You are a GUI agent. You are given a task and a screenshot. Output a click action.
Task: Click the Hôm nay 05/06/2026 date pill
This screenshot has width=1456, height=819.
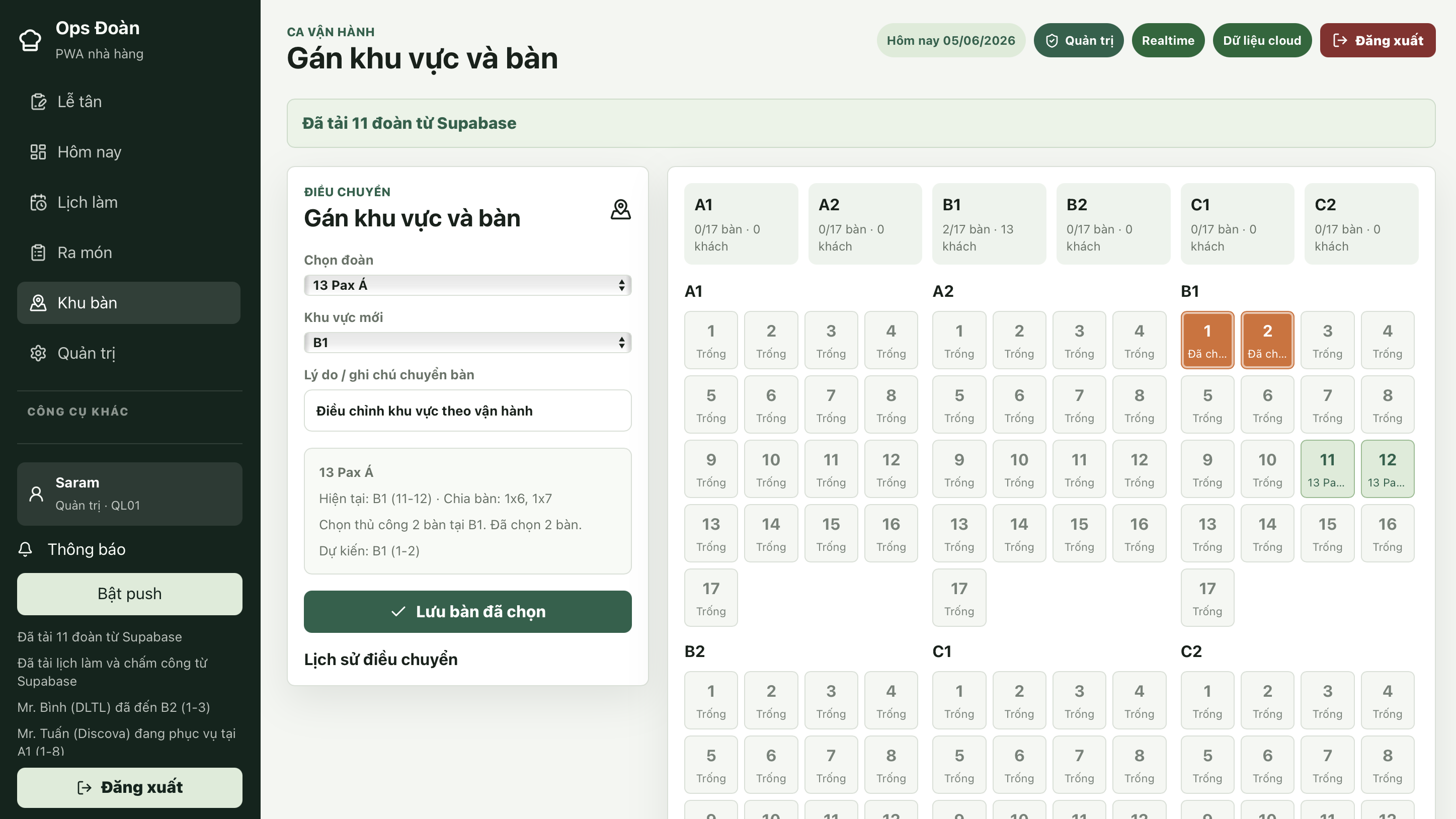[x=950, y=41]
